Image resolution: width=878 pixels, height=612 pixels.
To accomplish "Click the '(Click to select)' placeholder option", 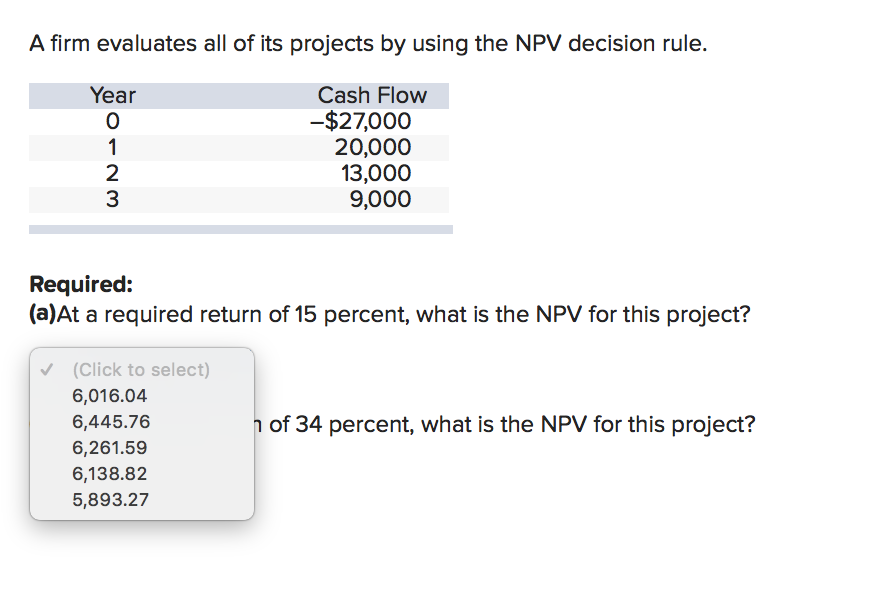I will click(x=141, y=370).
